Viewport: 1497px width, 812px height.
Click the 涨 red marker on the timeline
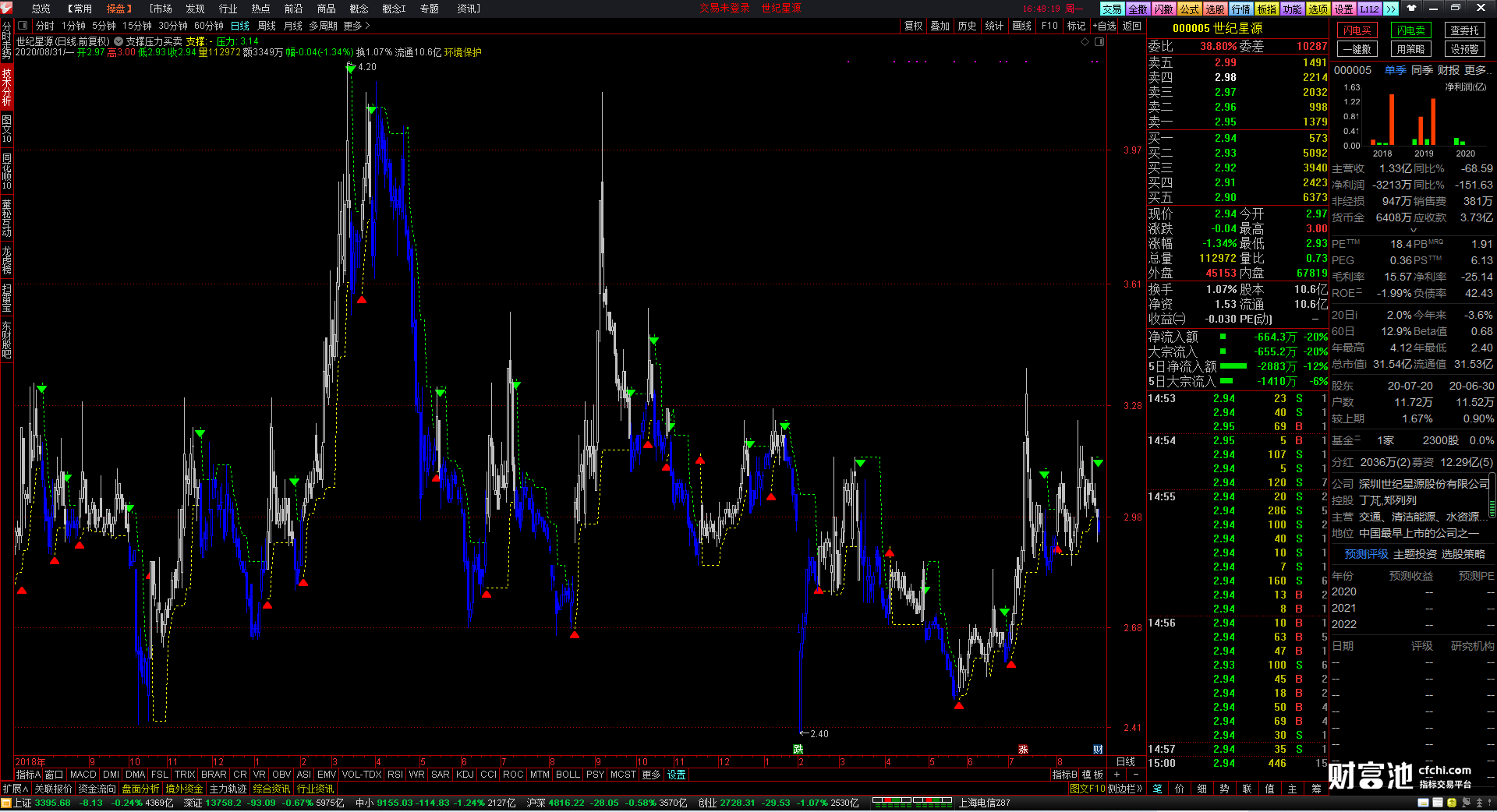(x=1023, y=750)
